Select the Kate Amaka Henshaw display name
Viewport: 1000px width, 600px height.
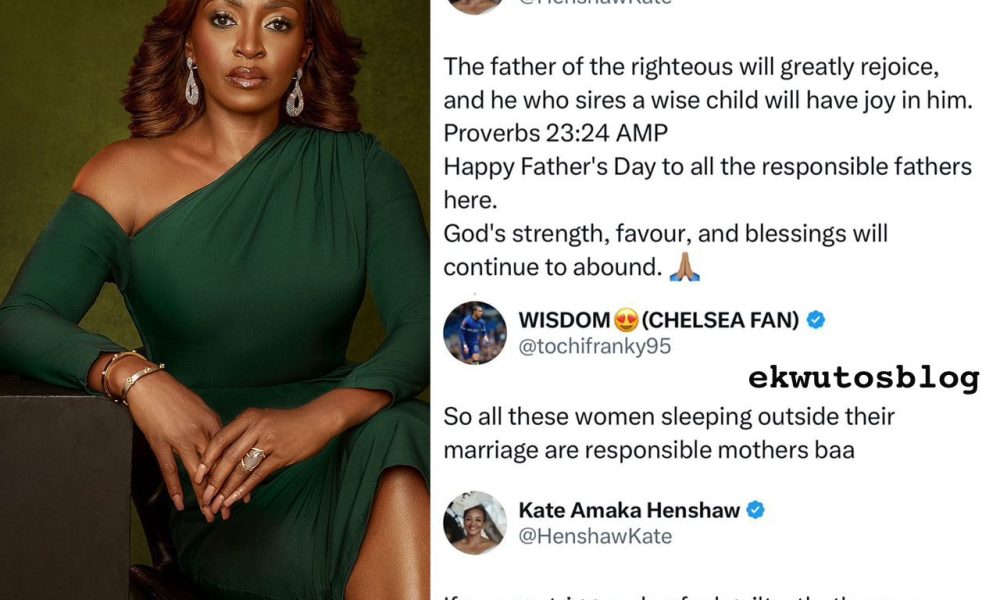point(629,510)
